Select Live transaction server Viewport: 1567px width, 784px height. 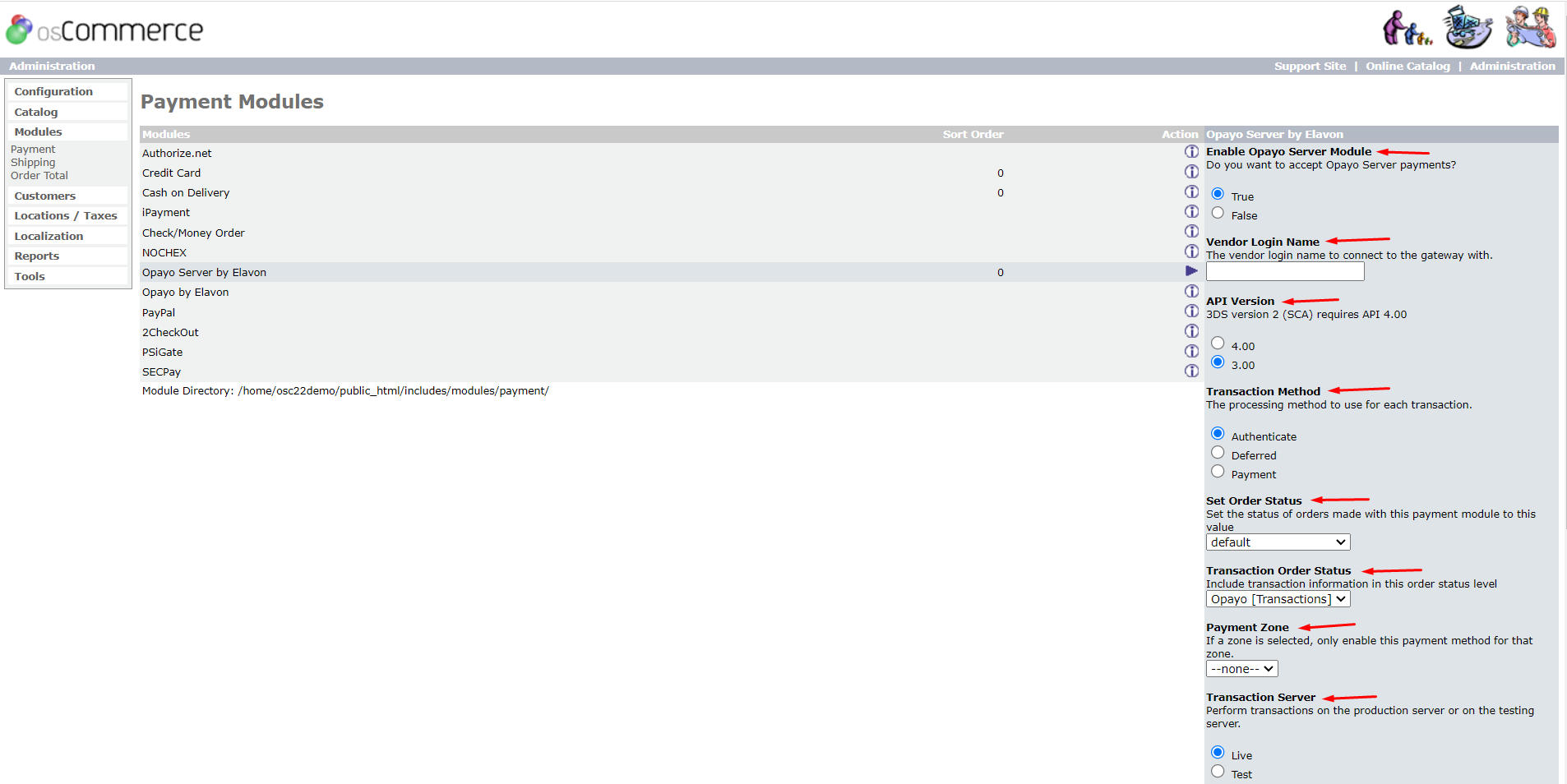1218,753
